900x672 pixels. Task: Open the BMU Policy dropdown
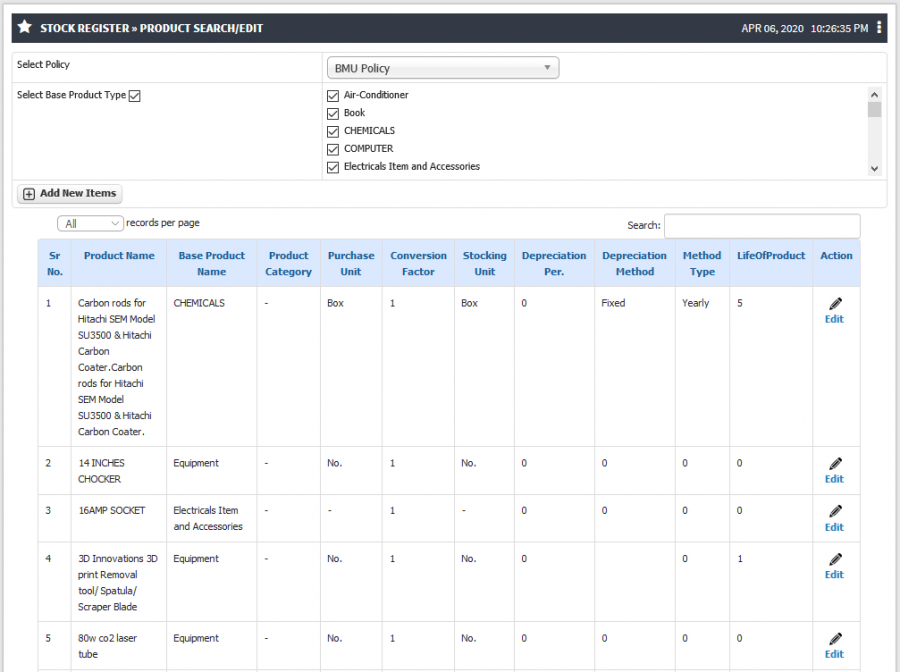pos(443,68)
